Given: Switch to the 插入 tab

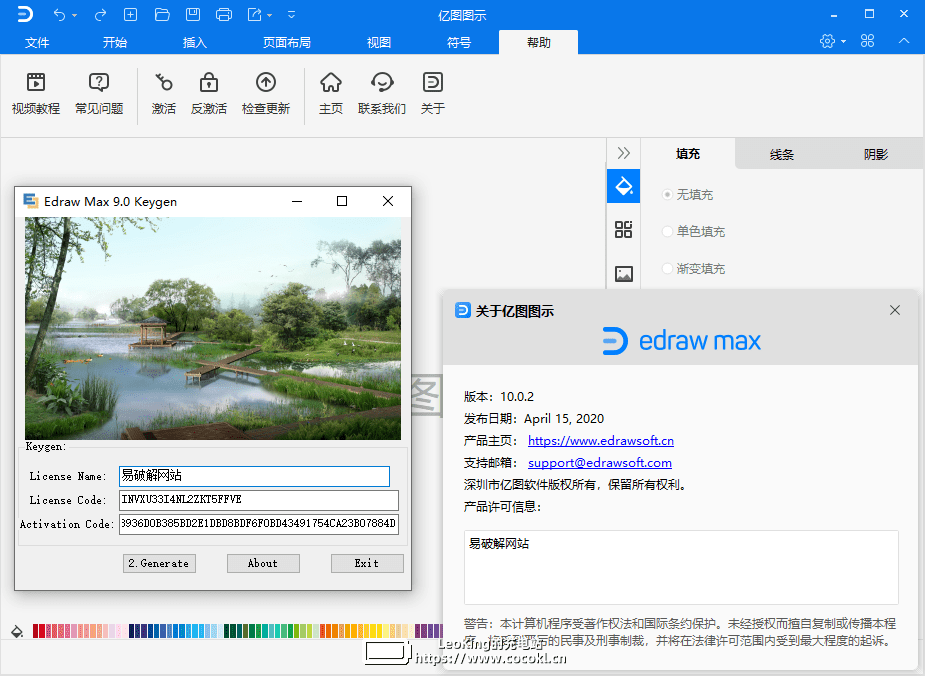Looking at the screenshot, I should pyautogui.click(x=195, y=42).
